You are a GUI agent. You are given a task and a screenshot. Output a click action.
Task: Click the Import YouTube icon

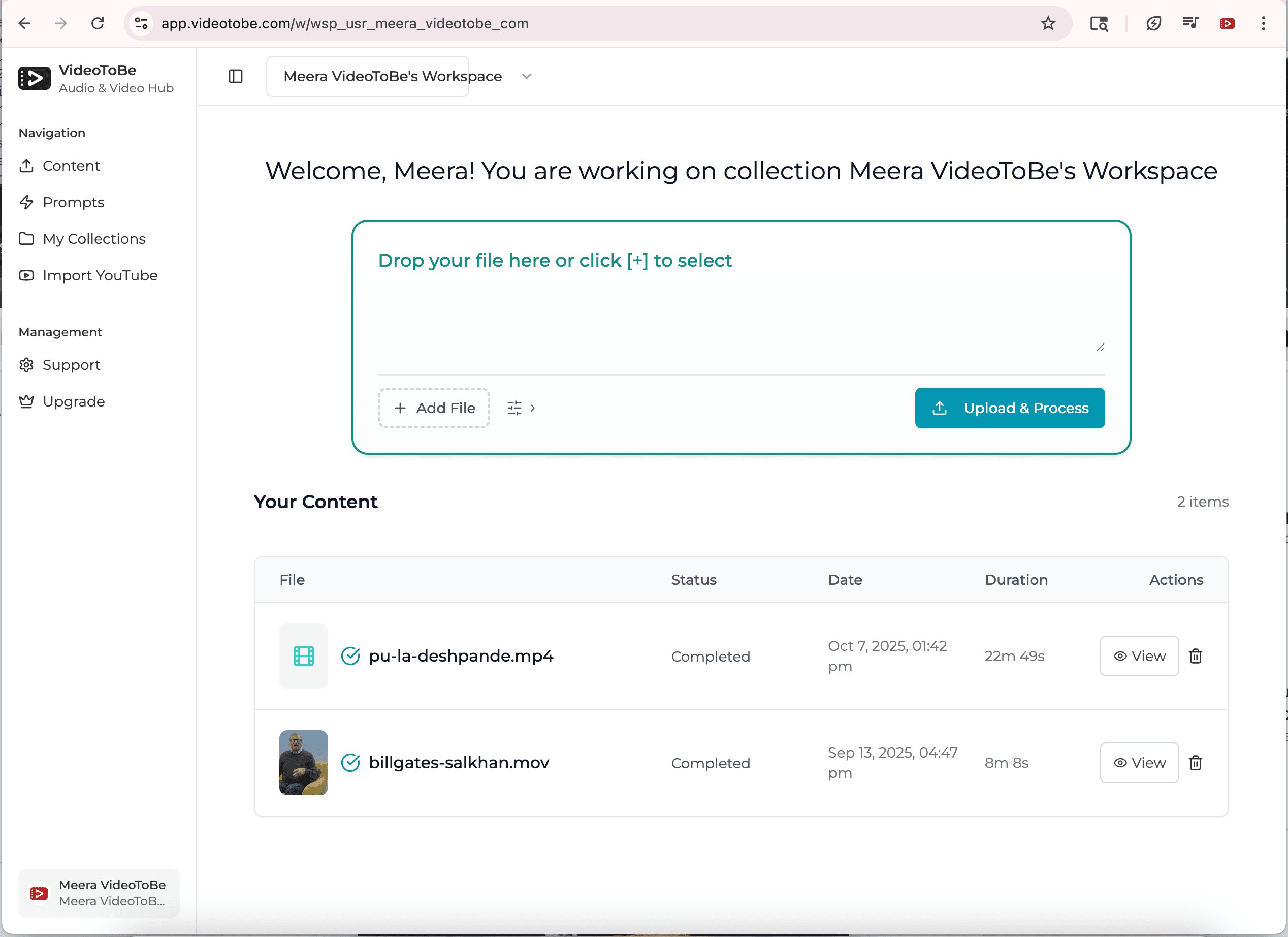(27, 275)
